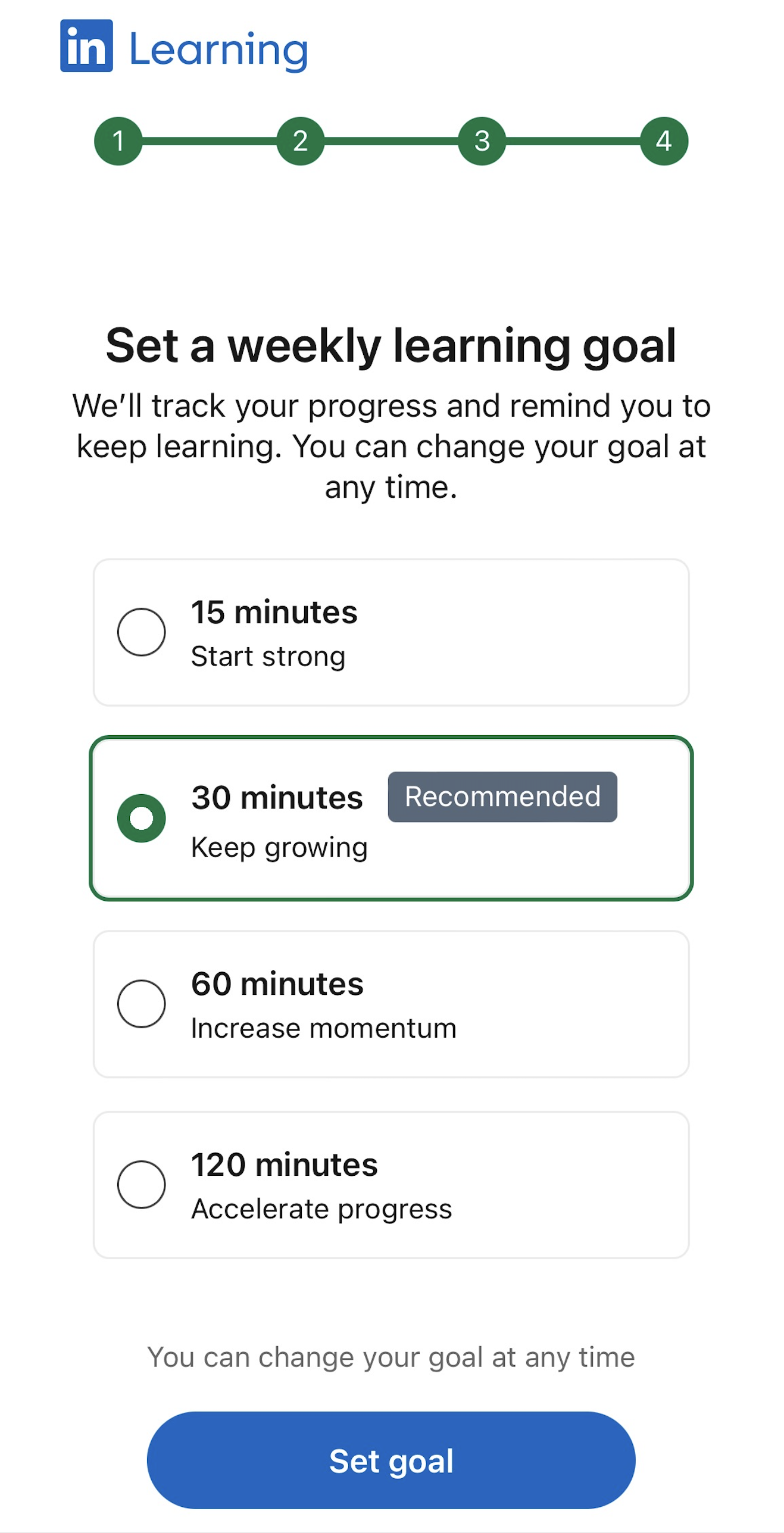
Task: Click the 'You can change your goal' note
Action: point(391,1357)
